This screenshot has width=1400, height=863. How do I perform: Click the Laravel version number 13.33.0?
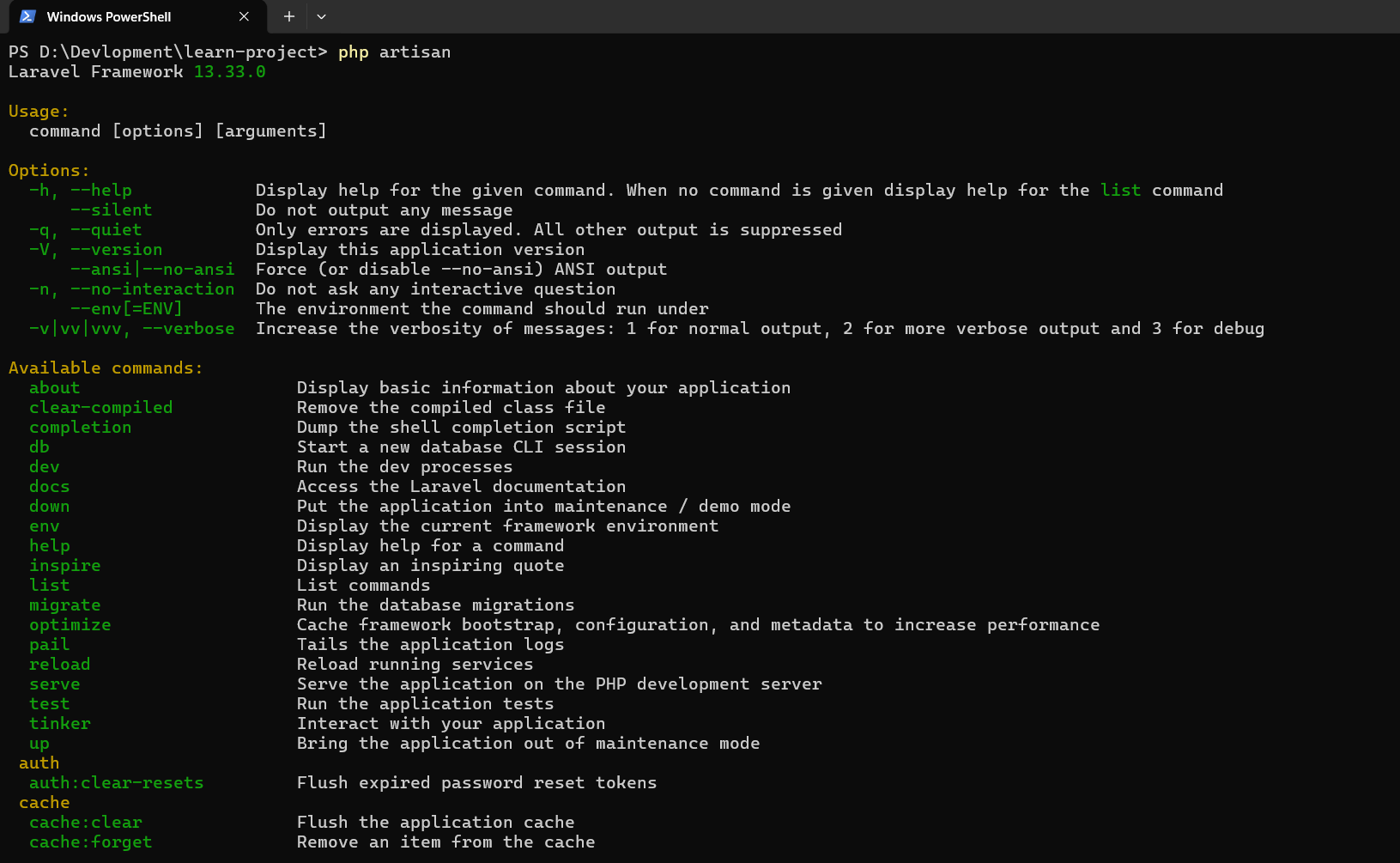(230, 72)
